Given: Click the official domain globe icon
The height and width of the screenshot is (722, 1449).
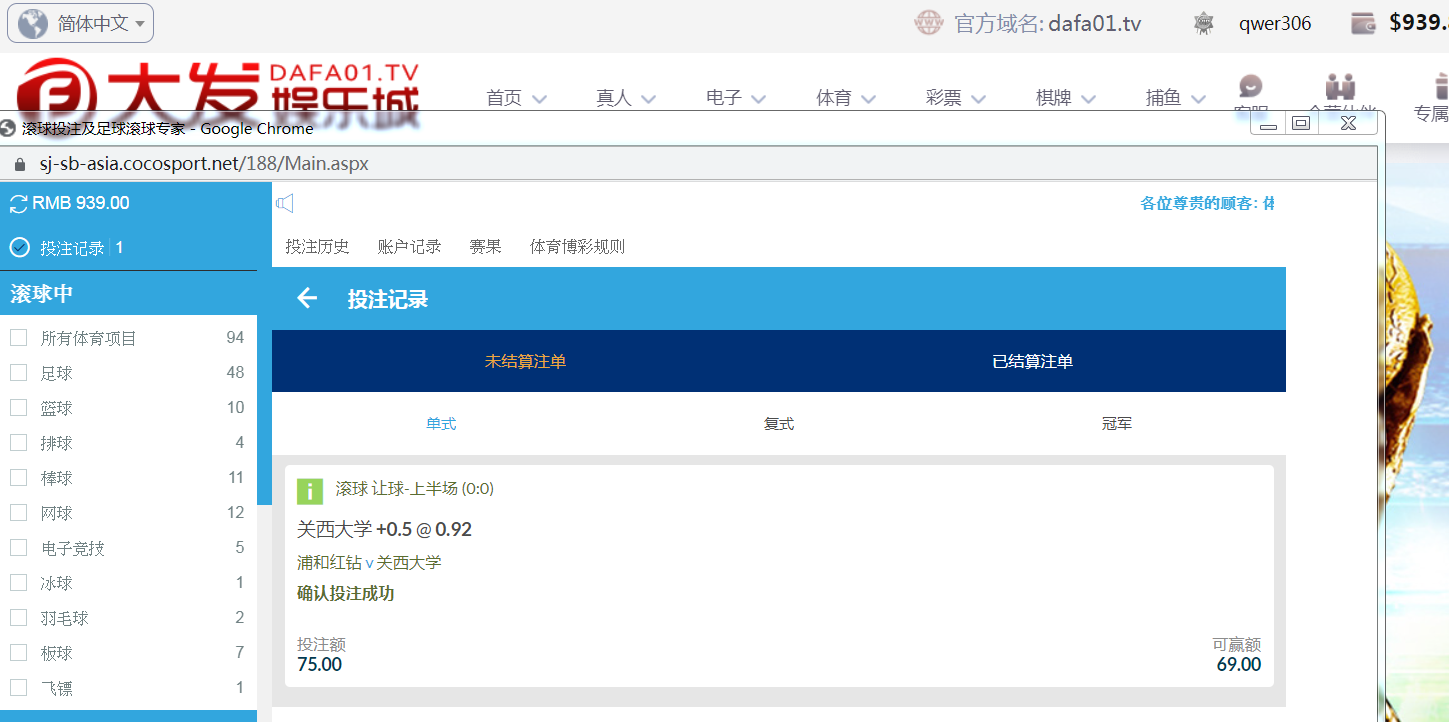Looking at the screenshot, I should 929,23.
